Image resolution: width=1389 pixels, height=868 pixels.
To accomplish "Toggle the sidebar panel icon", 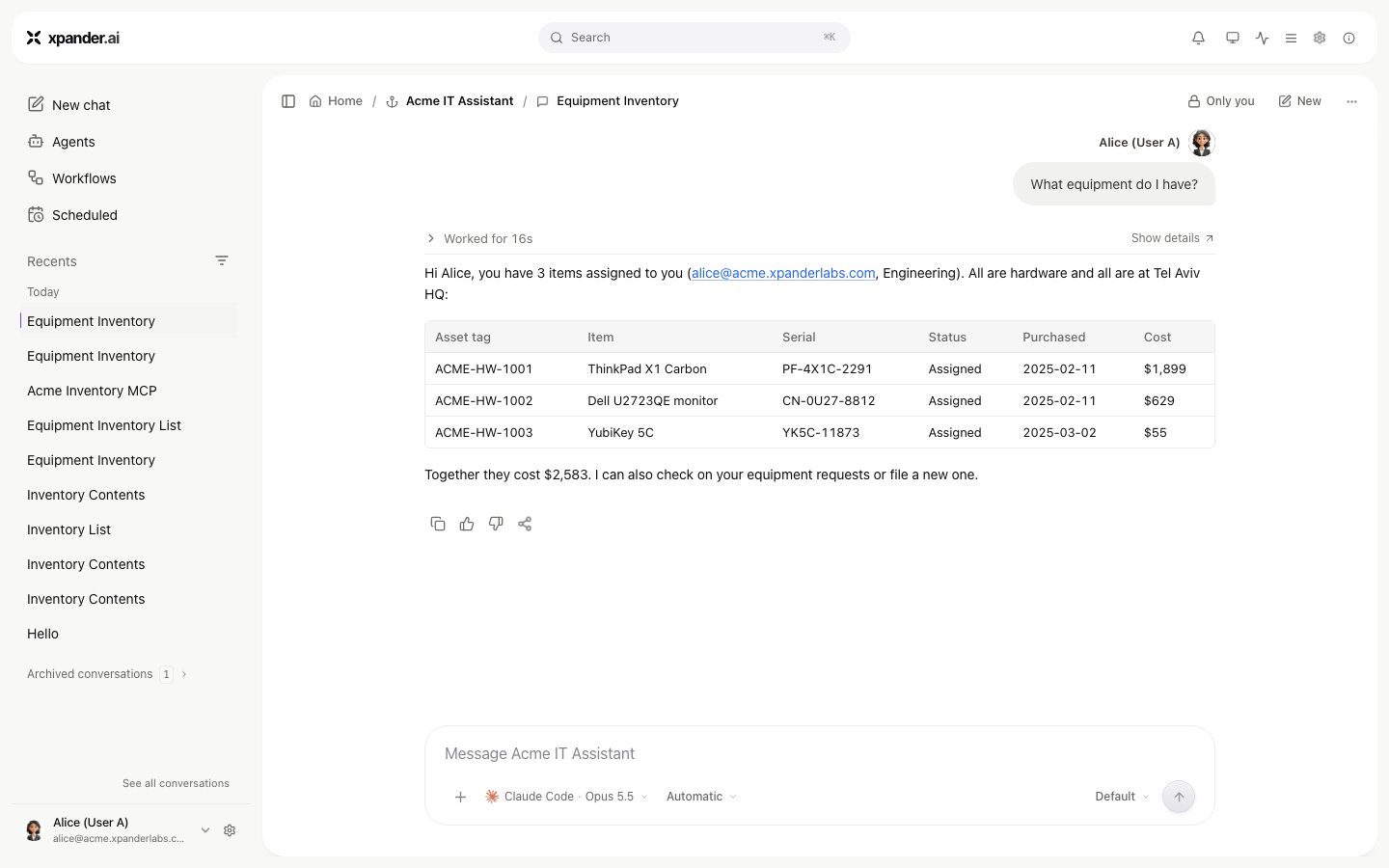I will tap(288, 101).
